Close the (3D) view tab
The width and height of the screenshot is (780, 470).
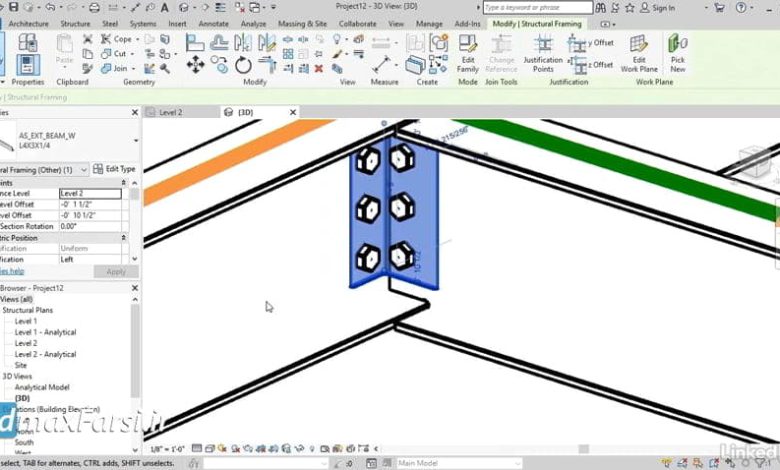point(293,112)
